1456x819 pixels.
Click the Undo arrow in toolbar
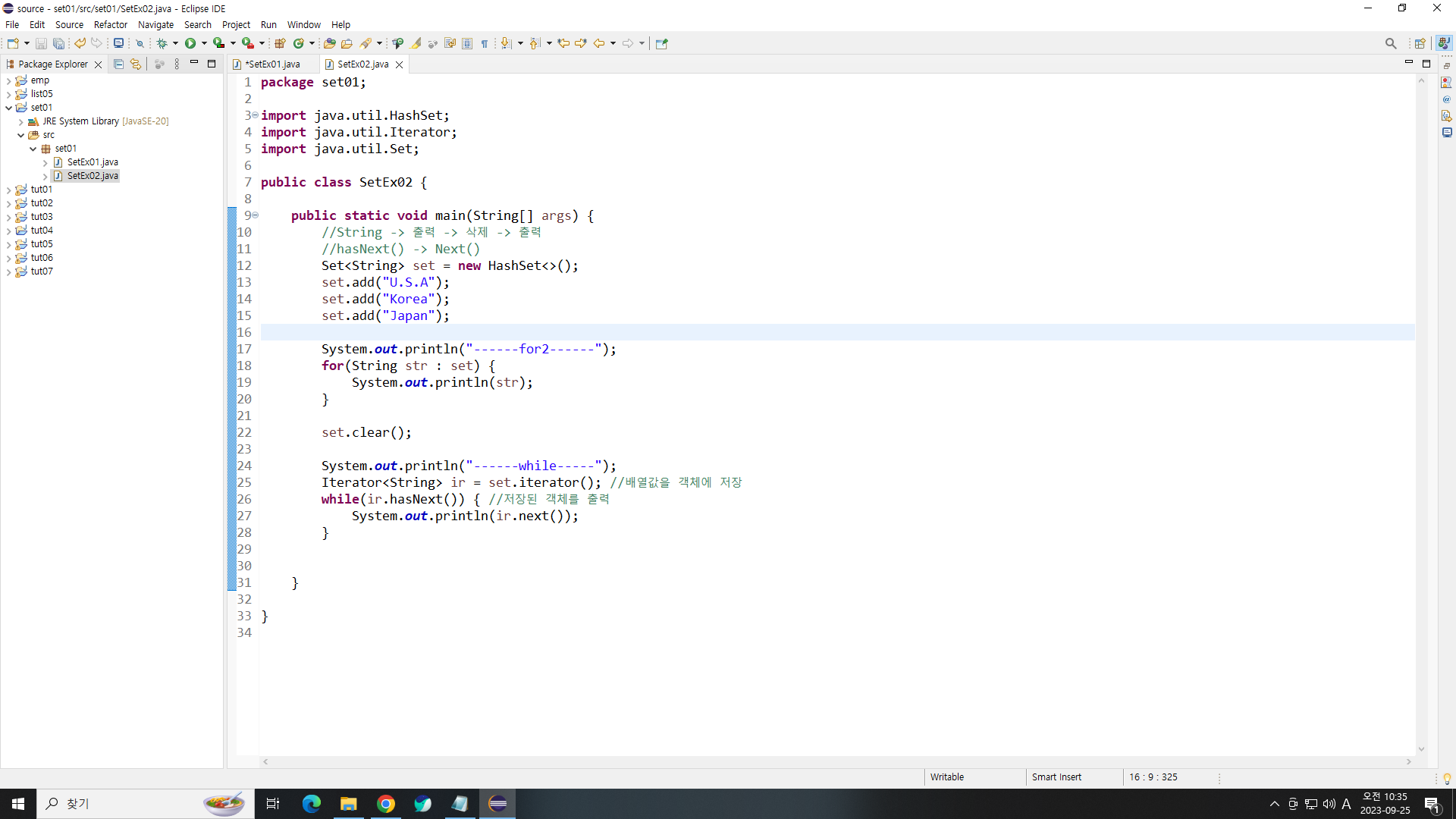point(80,43)
